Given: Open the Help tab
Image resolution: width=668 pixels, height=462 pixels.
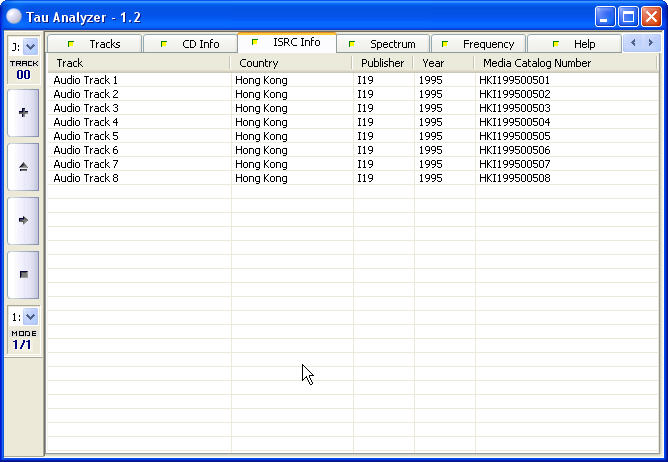Looking at the screenshot, I should [x=574, y=44].
